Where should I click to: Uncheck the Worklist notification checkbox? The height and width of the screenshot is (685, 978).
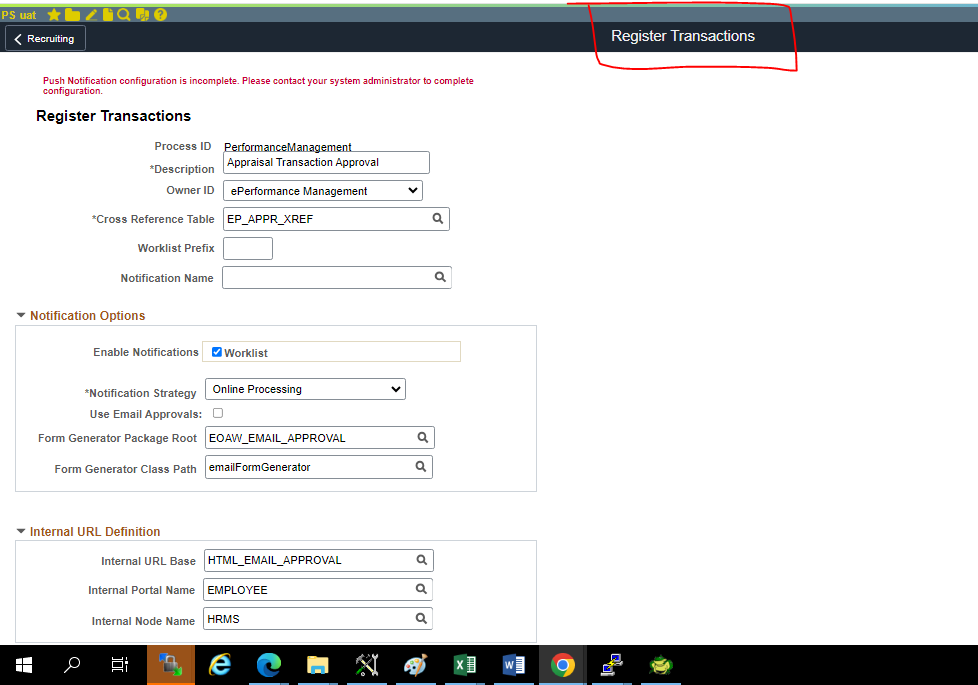pos(217,352)
